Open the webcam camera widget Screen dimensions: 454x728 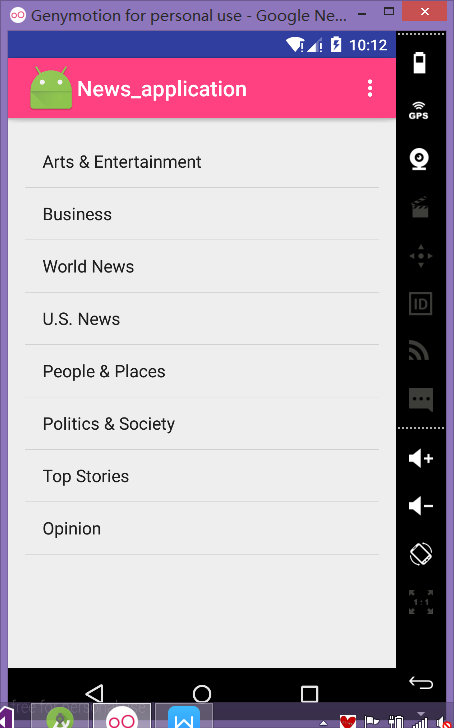[419, 159]
